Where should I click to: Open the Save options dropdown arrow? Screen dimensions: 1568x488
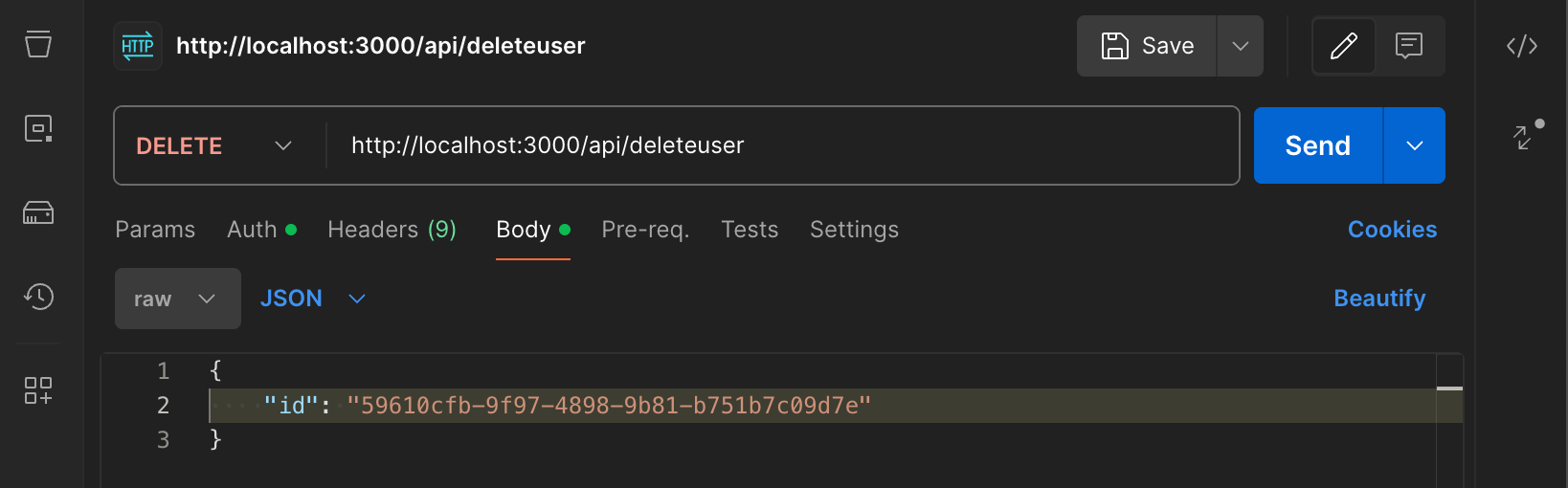pos(1241,46)
